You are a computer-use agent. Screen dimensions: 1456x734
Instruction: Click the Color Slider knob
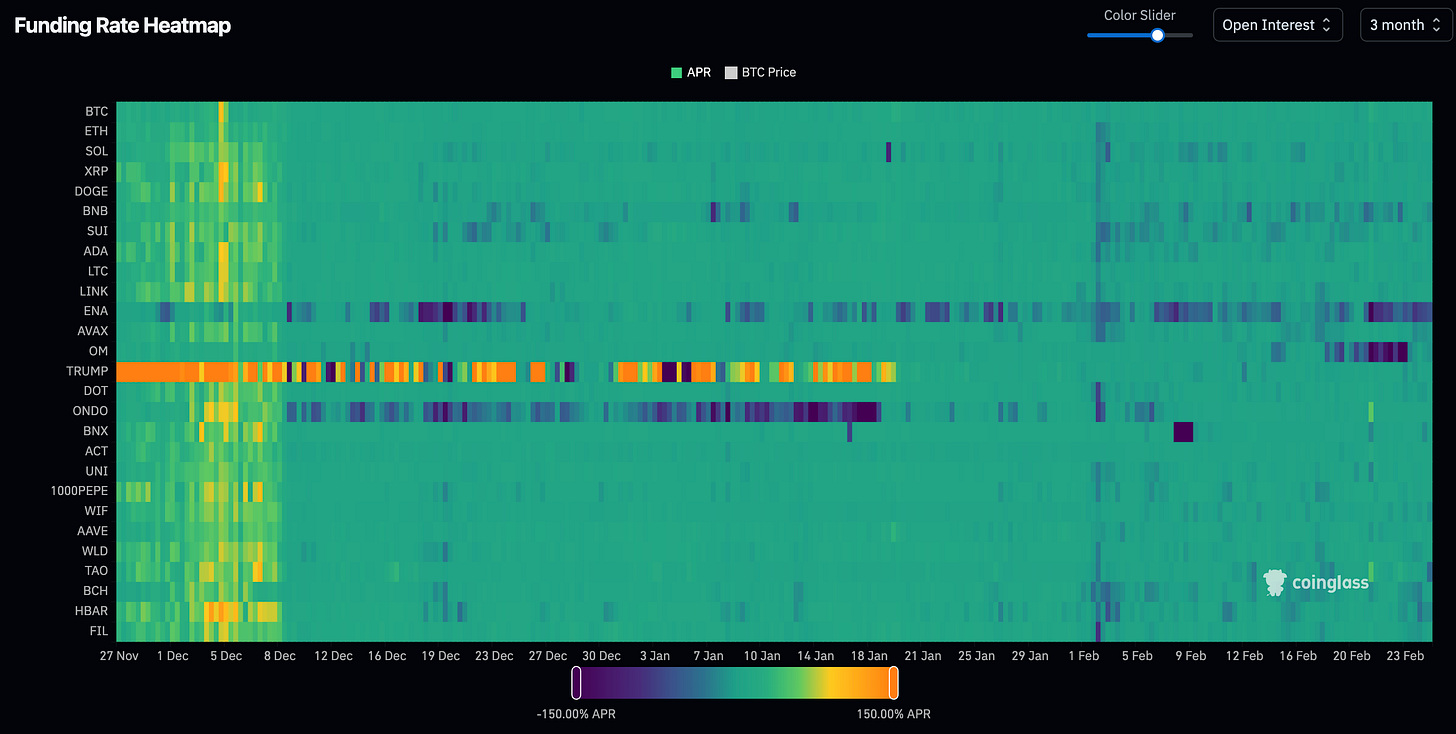tap(1157, 35)
